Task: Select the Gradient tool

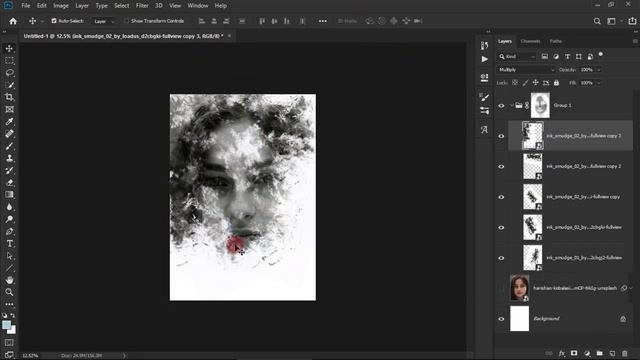Action: coord(9,195)
